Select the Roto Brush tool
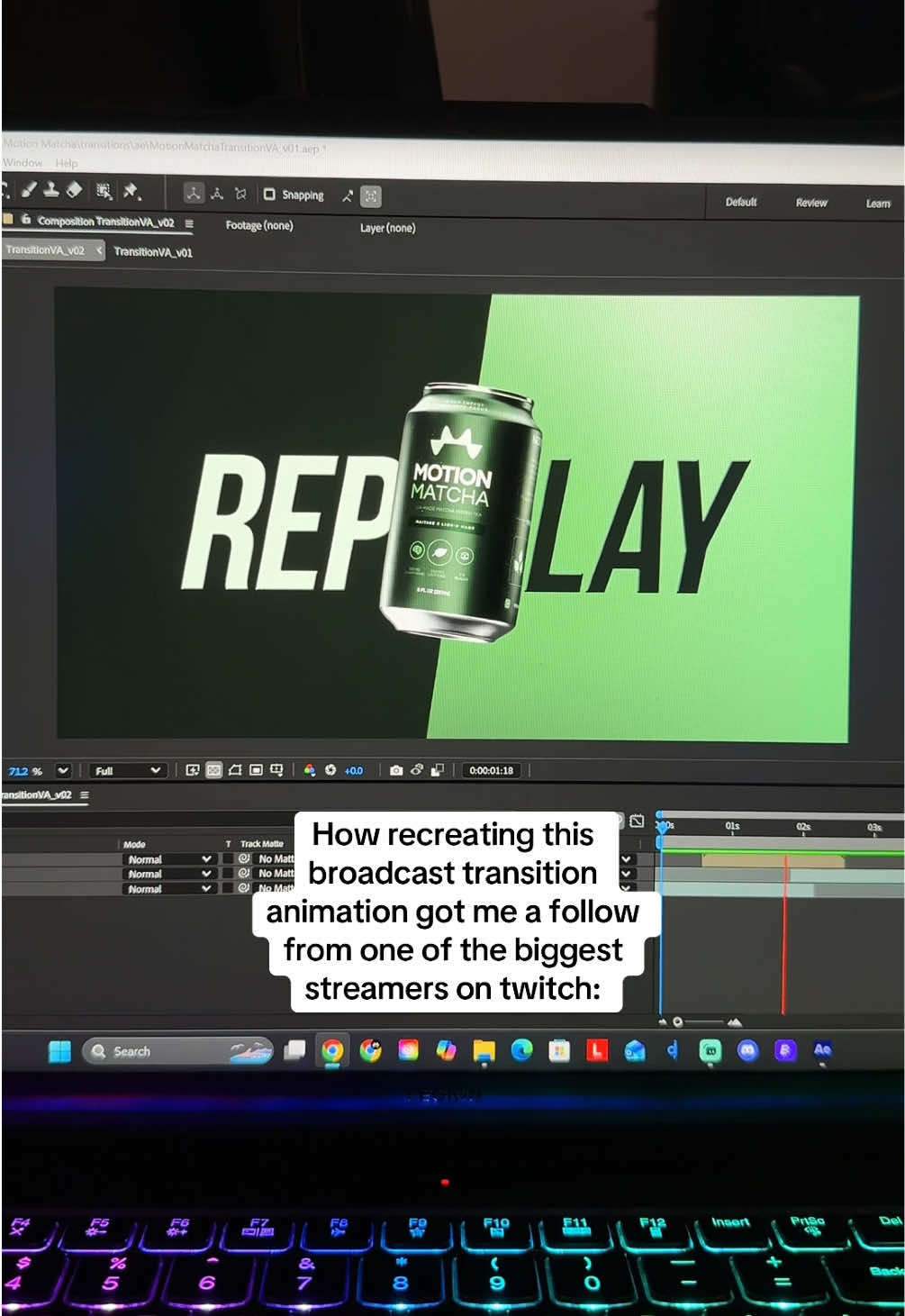This screenshot has height=1316, width=905. click(104, 190)
